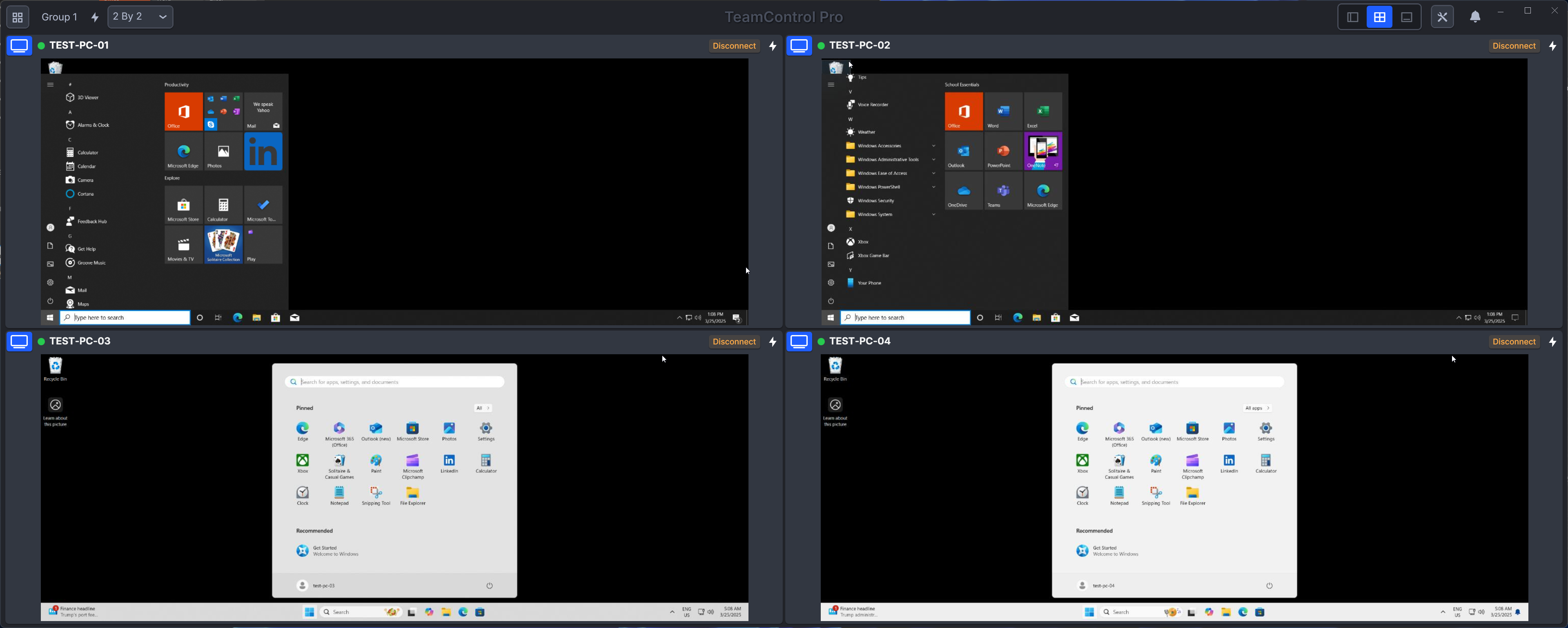Show hidden tray icons on TEST-PC-04

1443,612
